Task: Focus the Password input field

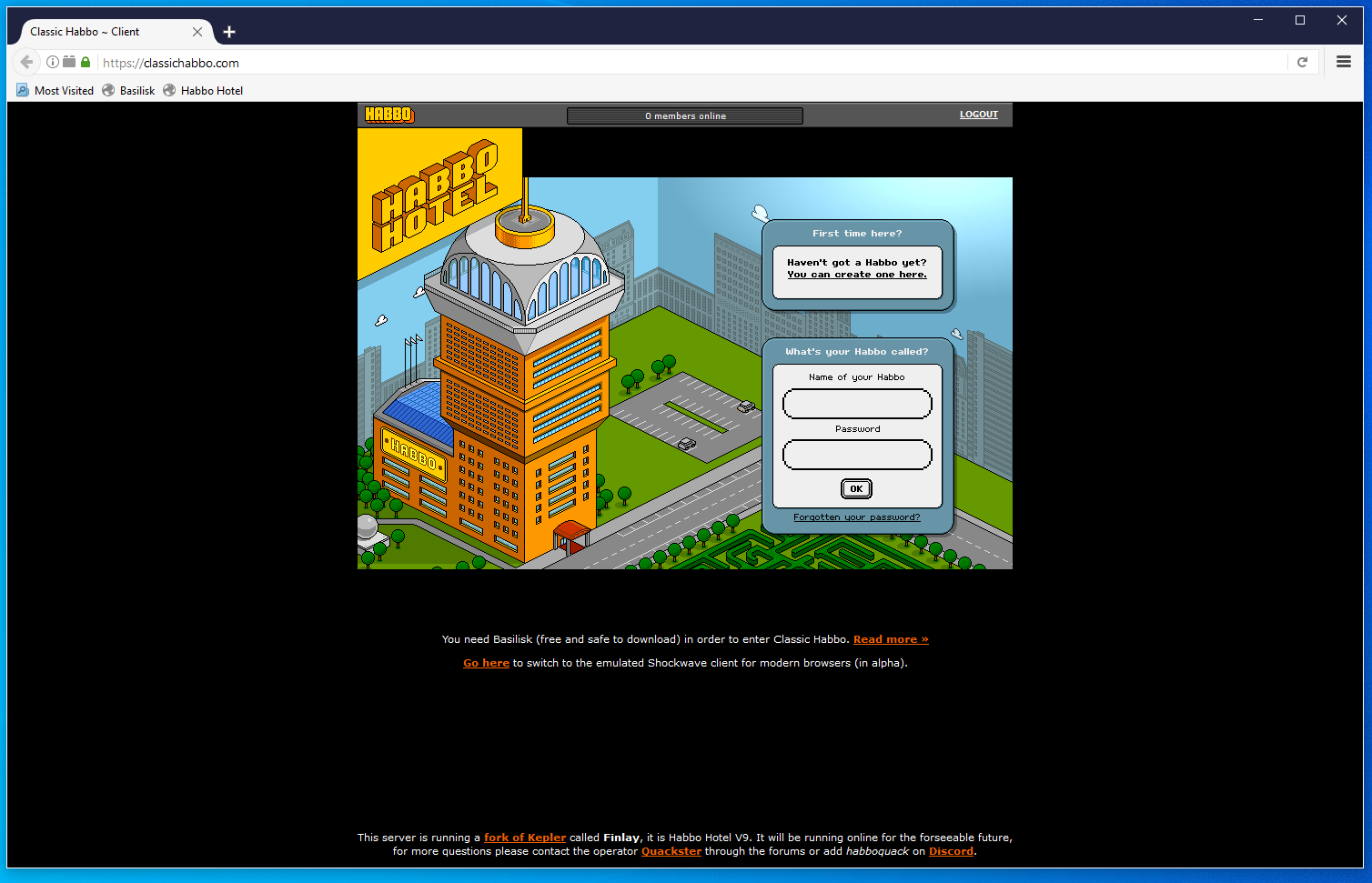Action: [857, 455]
